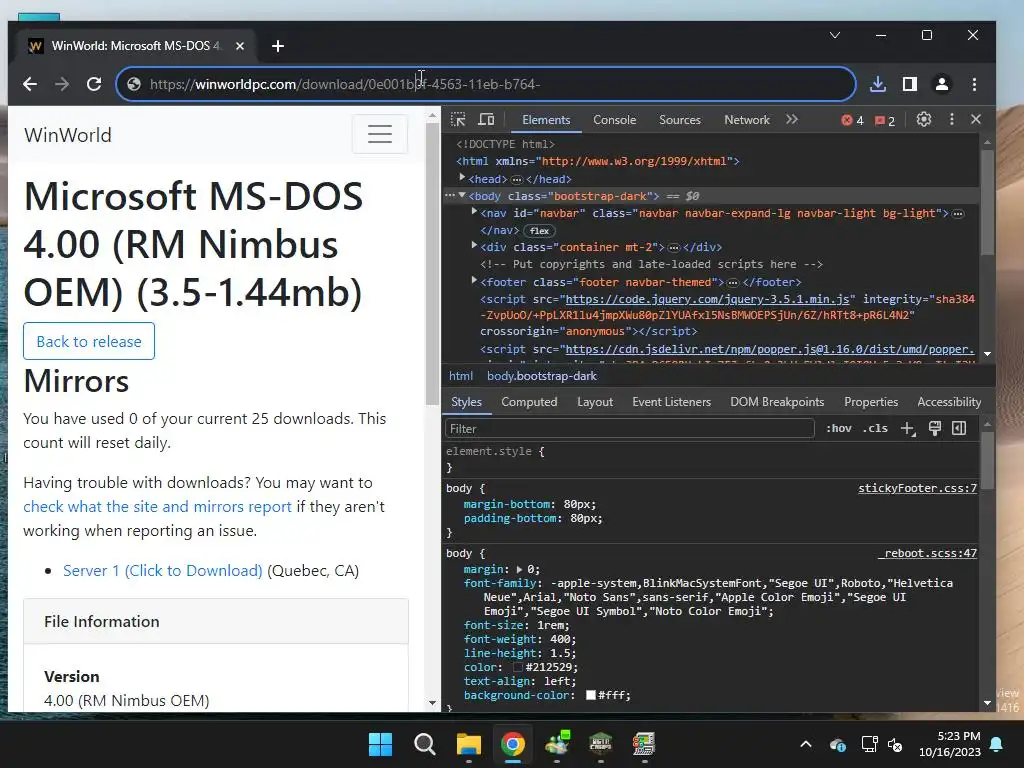Switch to Properties pane tab
The height and width of the screenshot is (768, 1024).
click(871, 402)
